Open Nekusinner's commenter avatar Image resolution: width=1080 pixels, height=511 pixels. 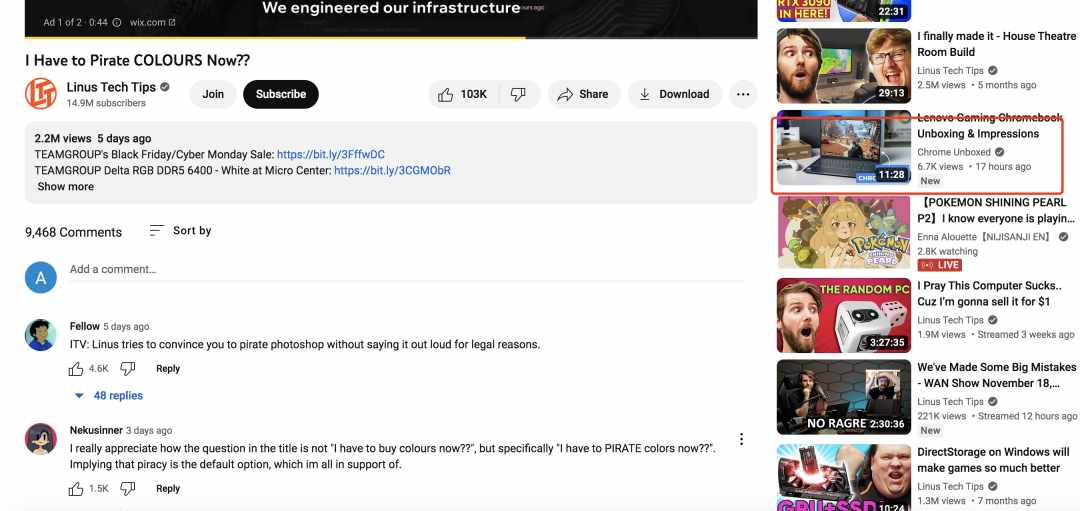point(41,439)
